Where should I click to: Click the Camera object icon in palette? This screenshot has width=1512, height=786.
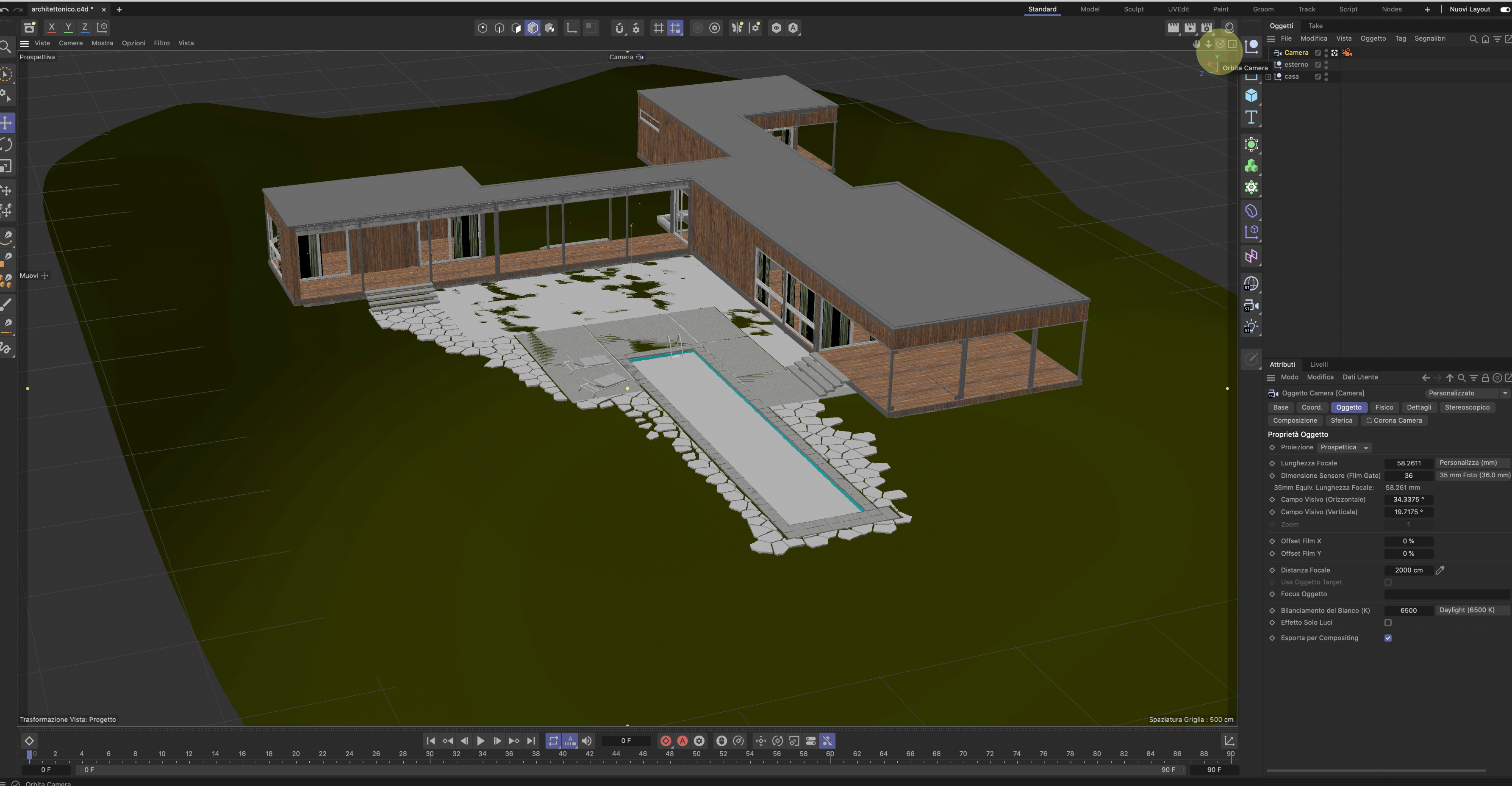(1251, 306)
